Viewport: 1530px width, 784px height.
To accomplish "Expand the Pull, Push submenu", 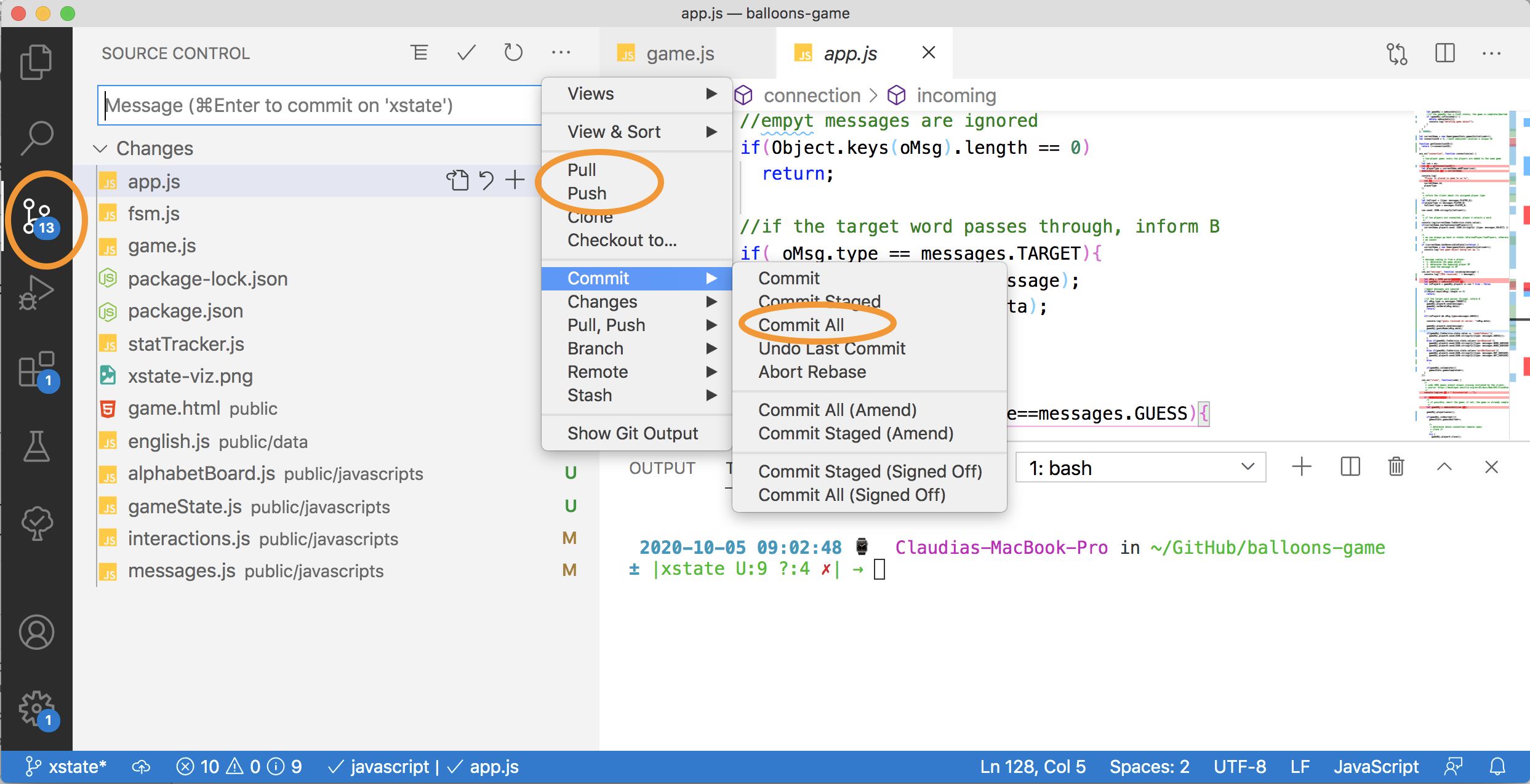I will pos(637,325).
